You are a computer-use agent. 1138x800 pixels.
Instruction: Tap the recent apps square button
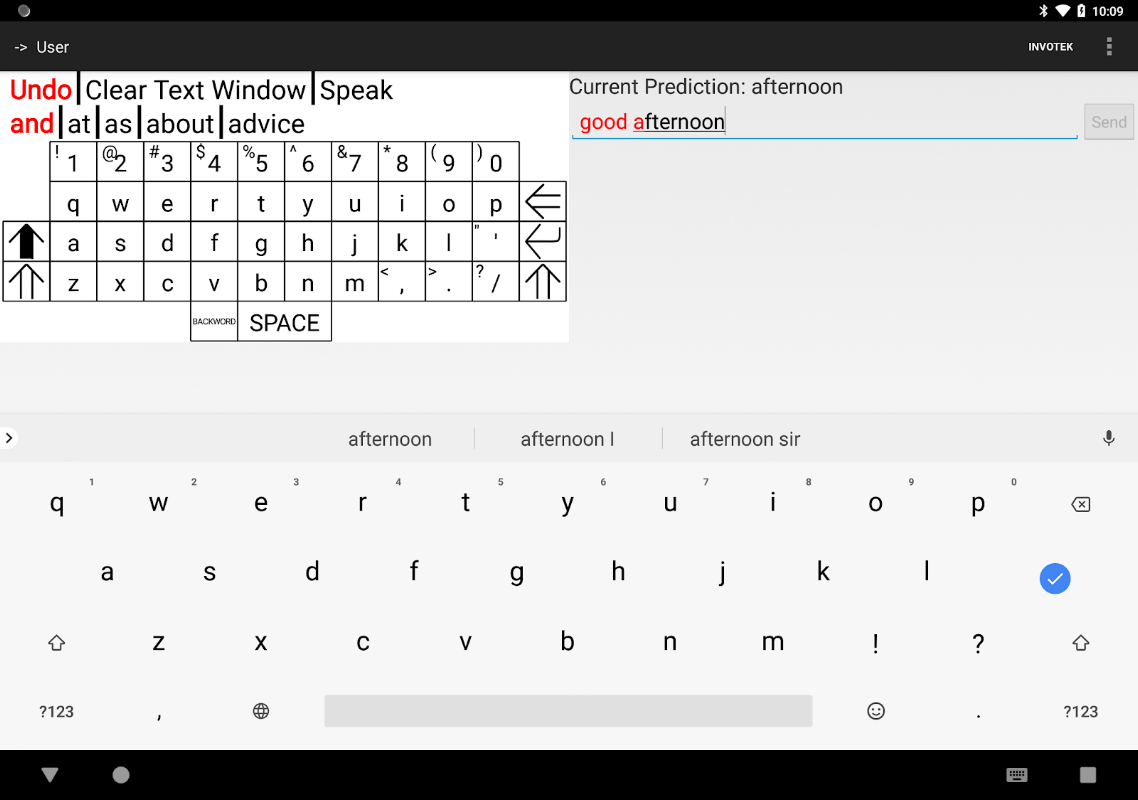tap(1087, 775)
